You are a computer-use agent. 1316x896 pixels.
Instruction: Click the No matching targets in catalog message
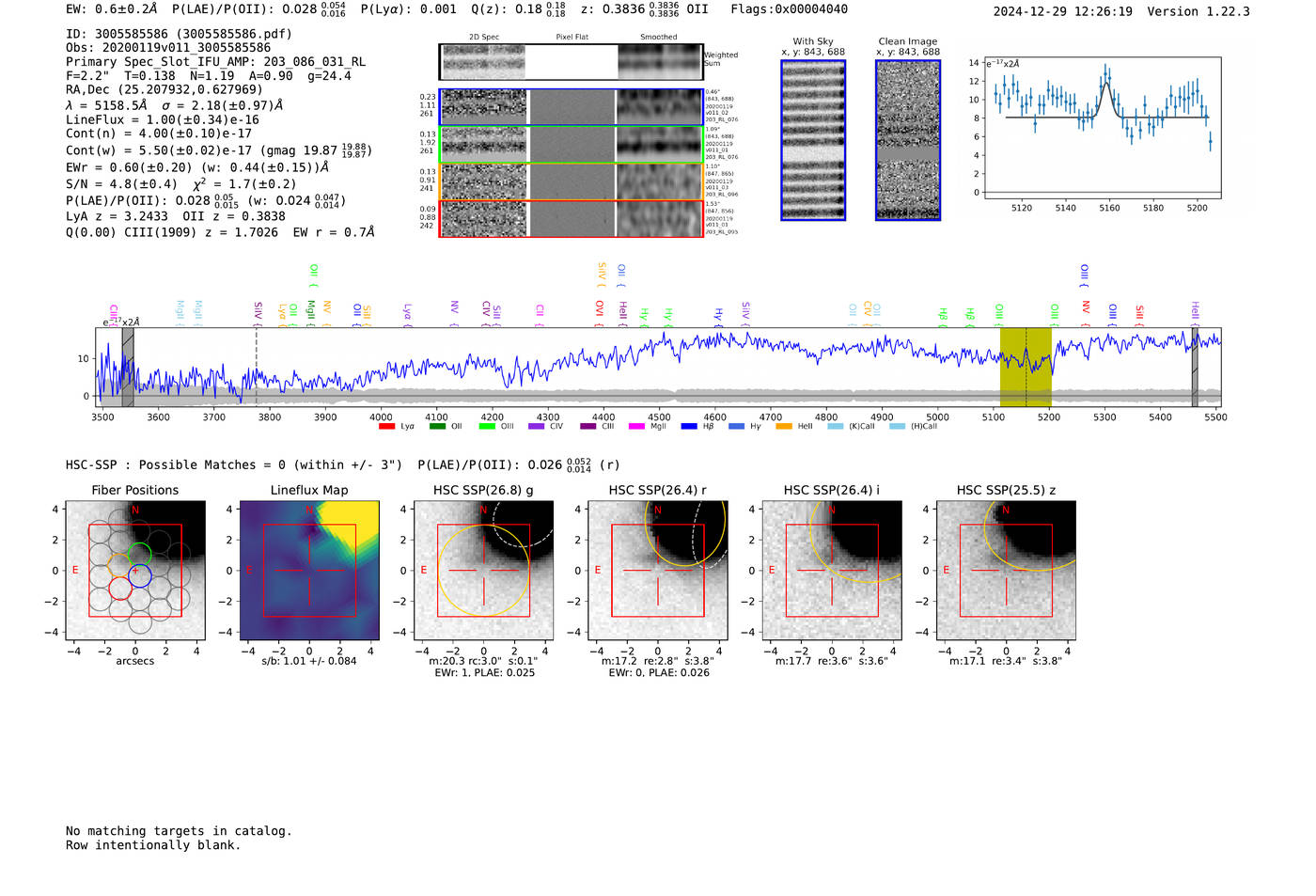(x=179, y=831)
